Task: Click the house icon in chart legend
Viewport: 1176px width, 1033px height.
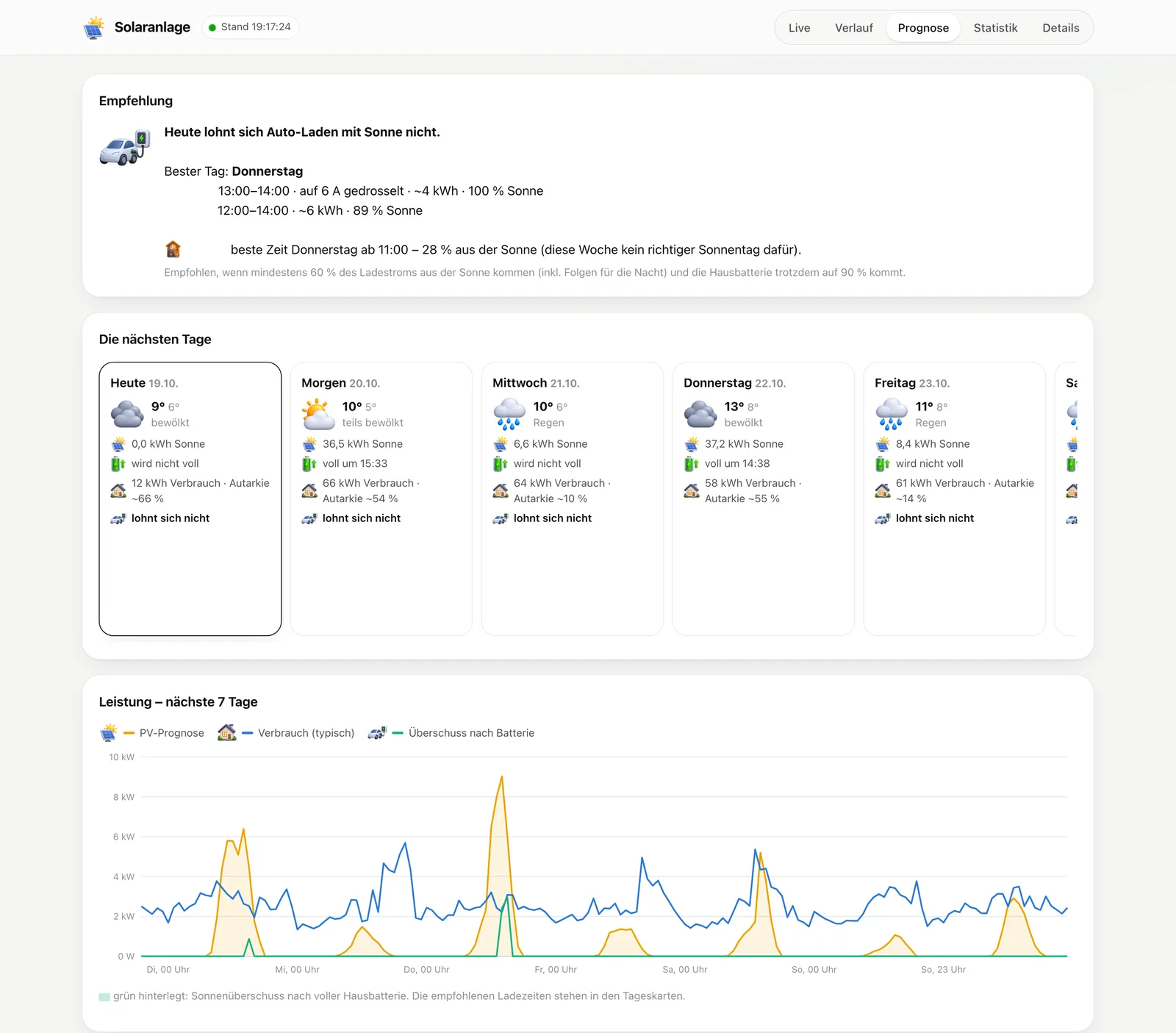Action: click(x=227, y=732)
